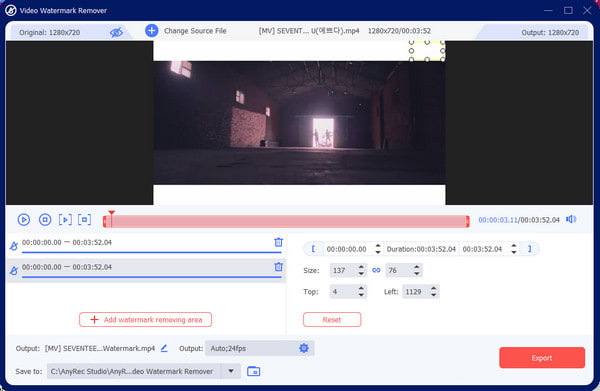Play the video preview

coord(24,220)
